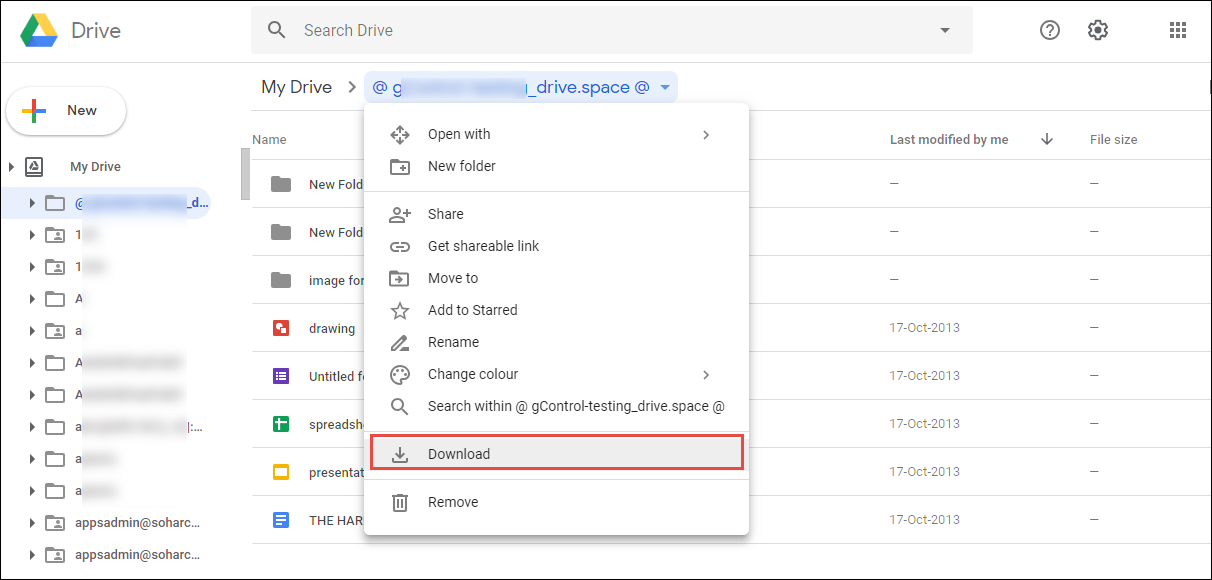Expand the Change colour submenu

[705, 374]
